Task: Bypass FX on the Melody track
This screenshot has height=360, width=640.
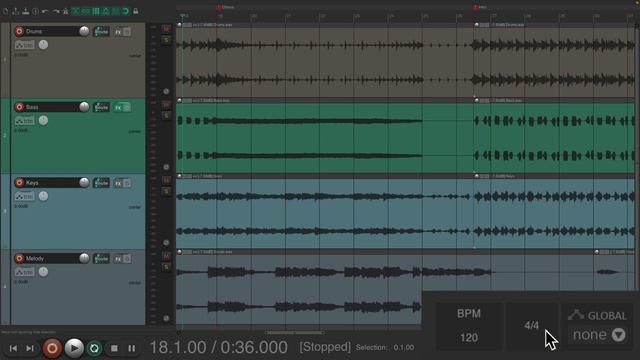Action: click(127, 259)
